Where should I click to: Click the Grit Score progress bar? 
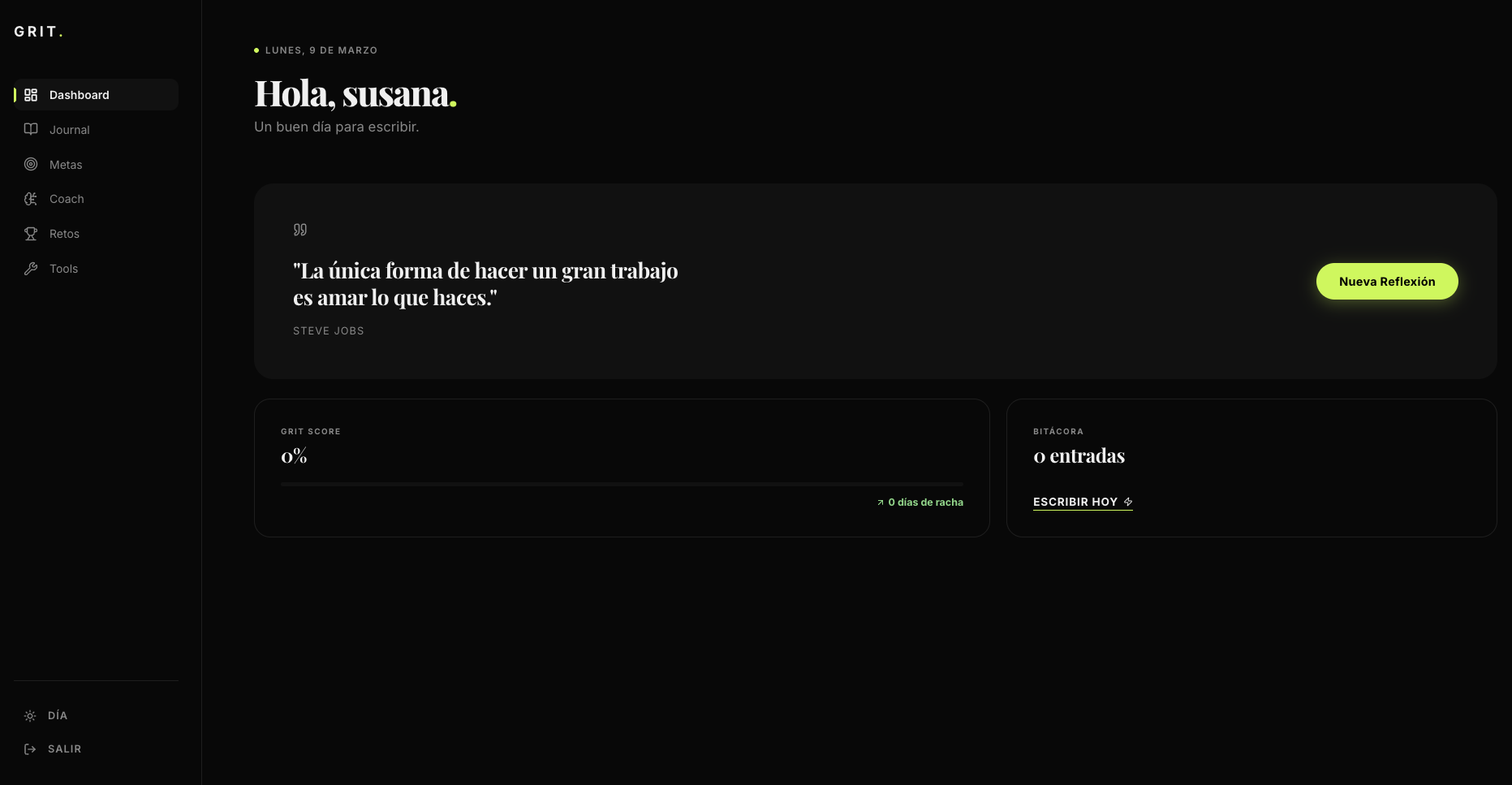[622, 484]
